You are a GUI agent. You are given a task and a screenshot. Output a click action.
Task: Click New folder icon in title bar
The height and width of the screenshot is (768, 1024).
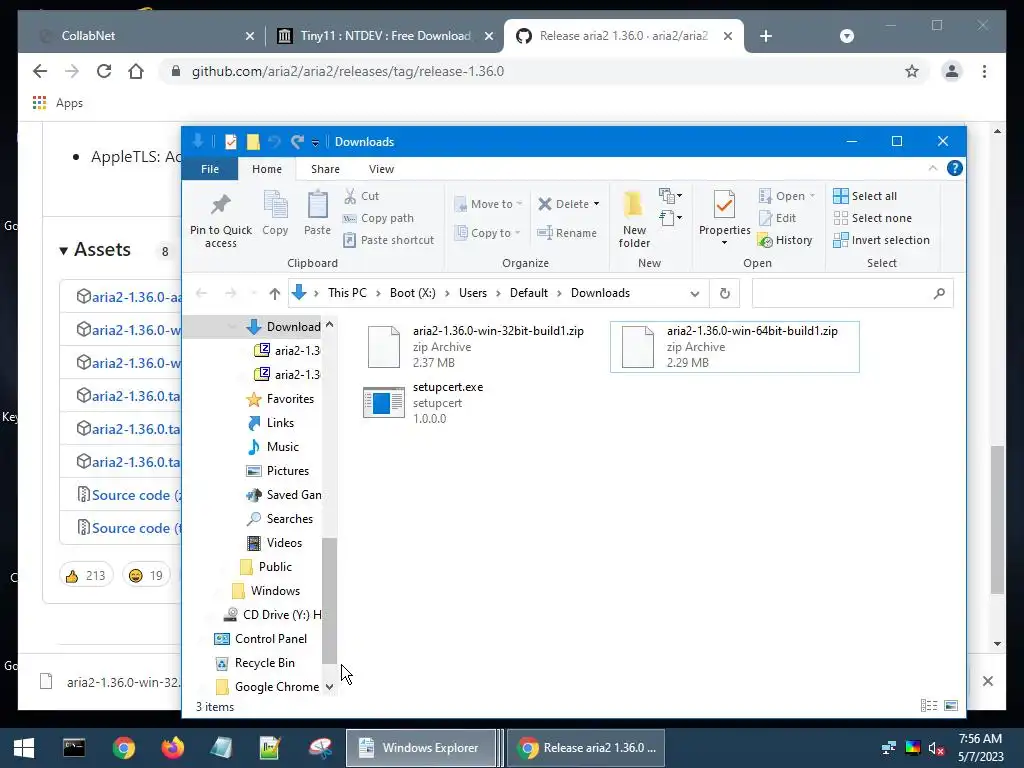pos(253,142)
